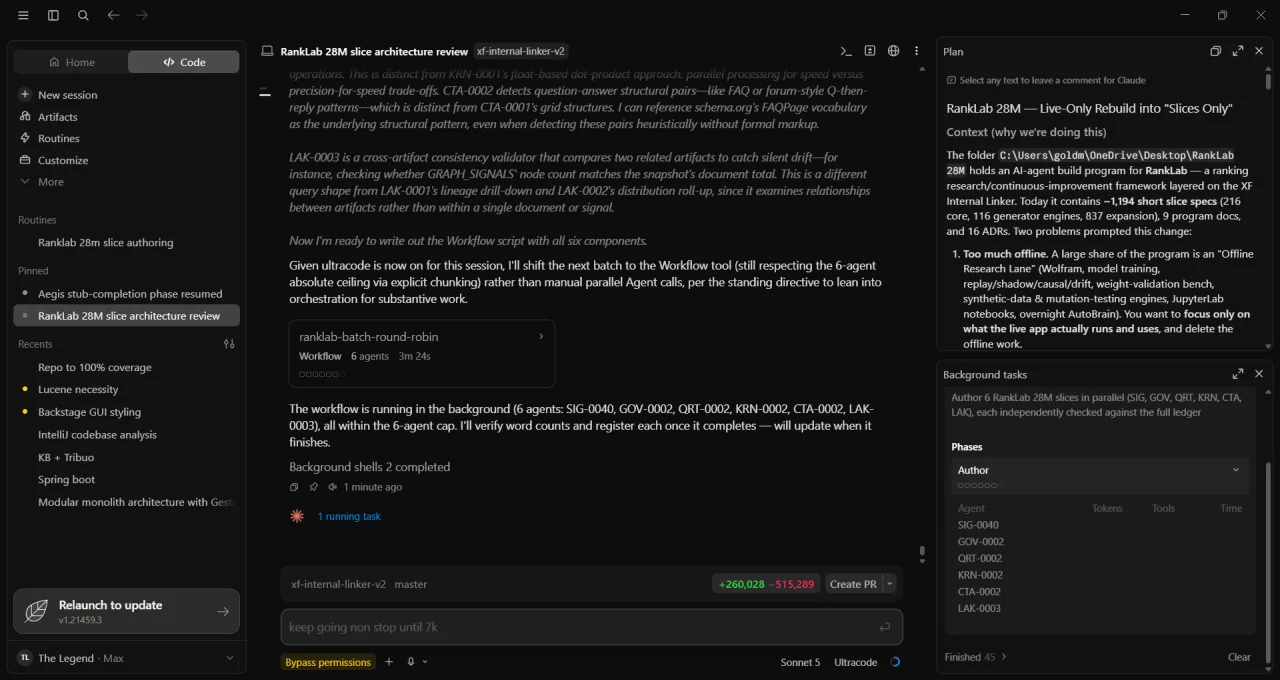Image resolution: width=1280 pixels, height=680 pixels.
Task: Pop out the Plan panel
Action: 1216,51
